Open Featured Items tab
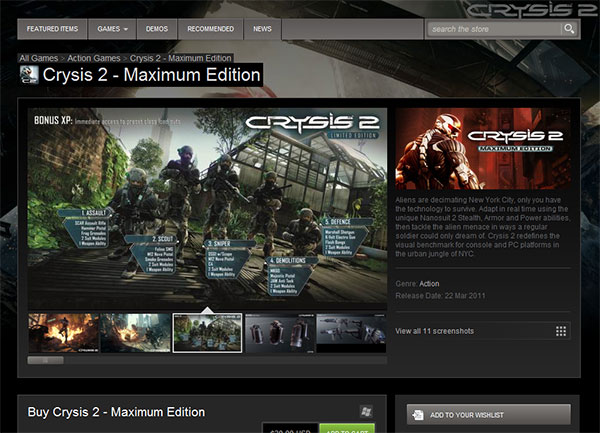The width and height of the screenshot is (600, 433). pyautogui.click(x=52, y=29)
